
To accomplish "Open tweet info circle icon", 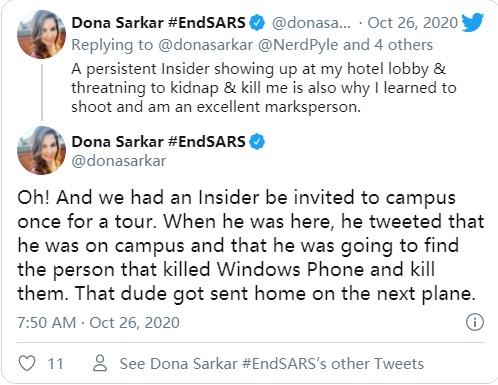I will click(x=474, y=322).
